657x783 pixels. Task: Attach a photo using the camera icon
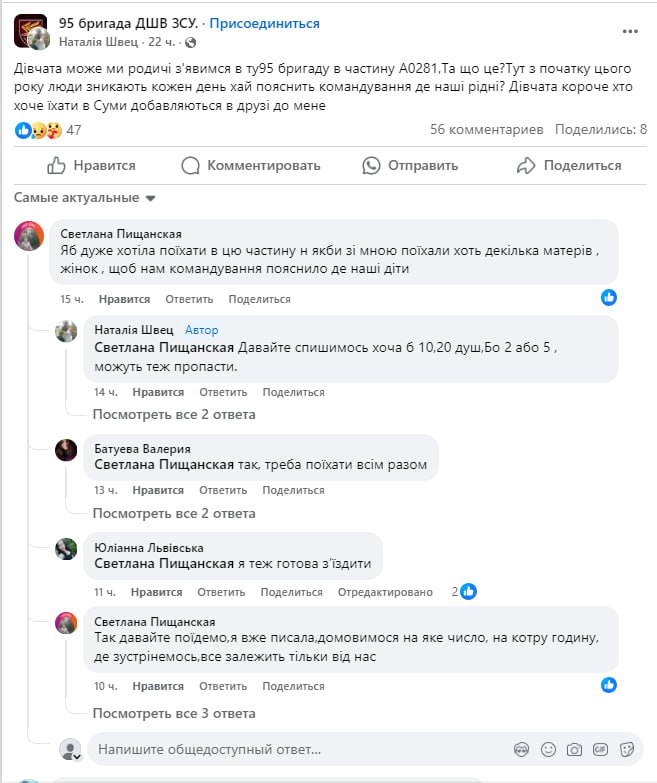pyautogui.click(x=574, y=749)
